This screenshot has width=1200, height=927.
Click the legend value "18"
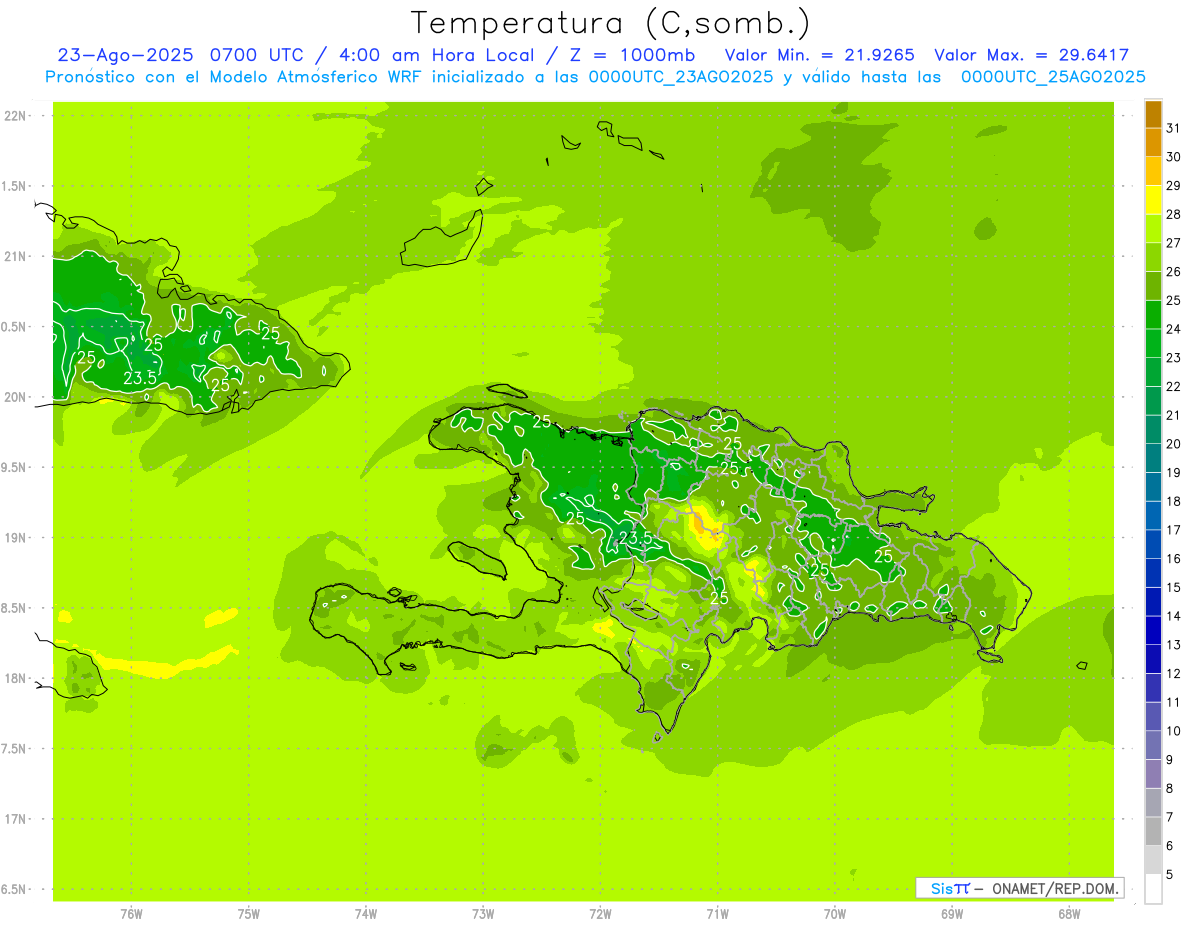(1174, 501)
